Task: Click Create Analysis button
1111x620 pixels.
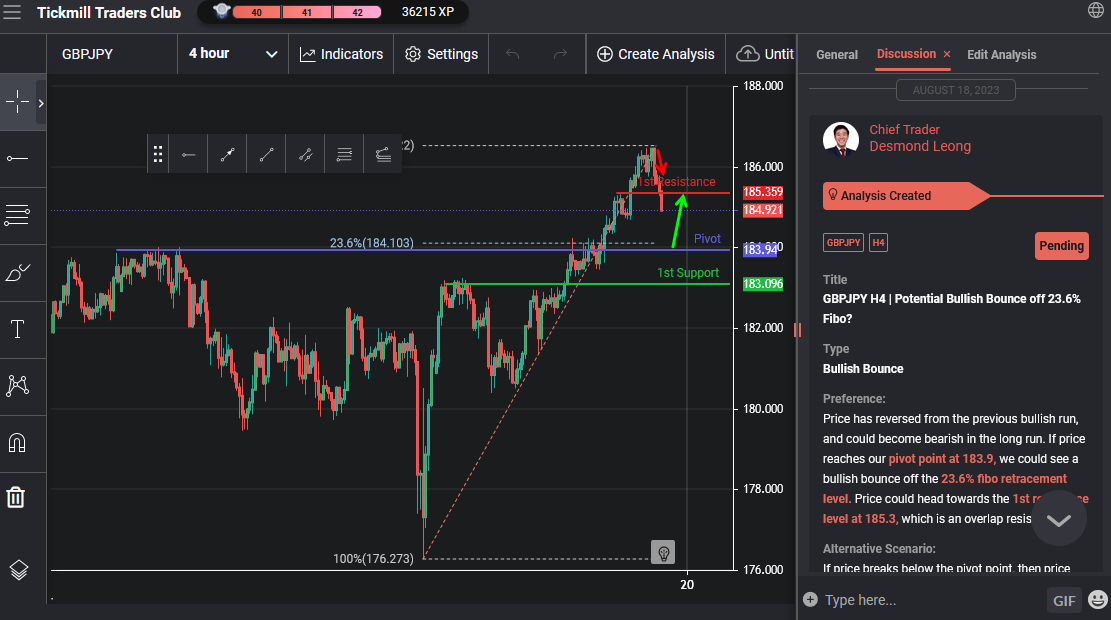Action: point(655,54)
